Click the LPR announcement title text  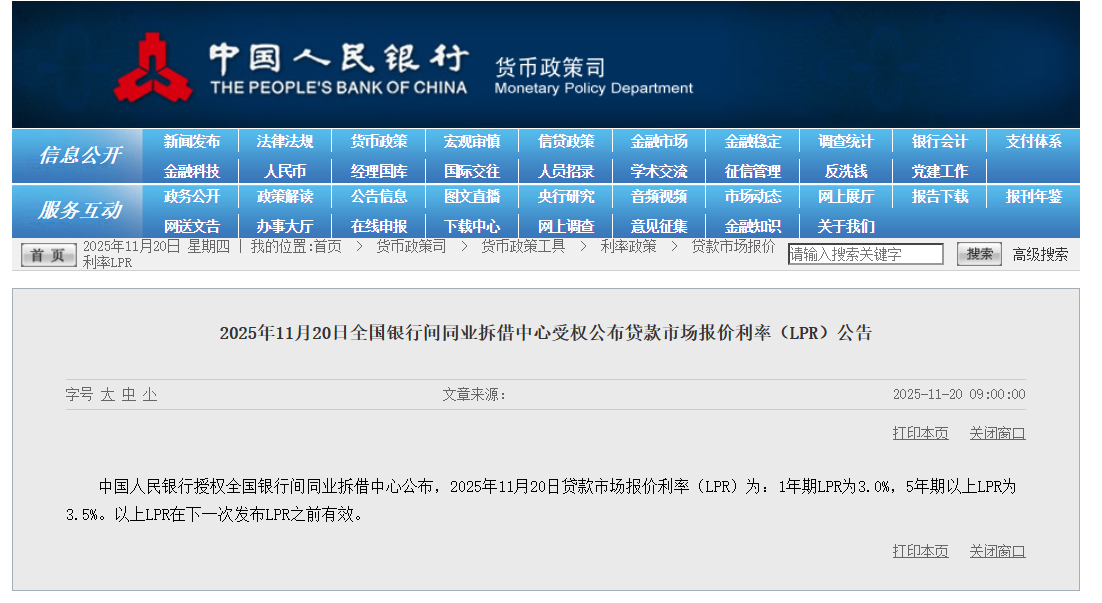[x=545, y=332]
